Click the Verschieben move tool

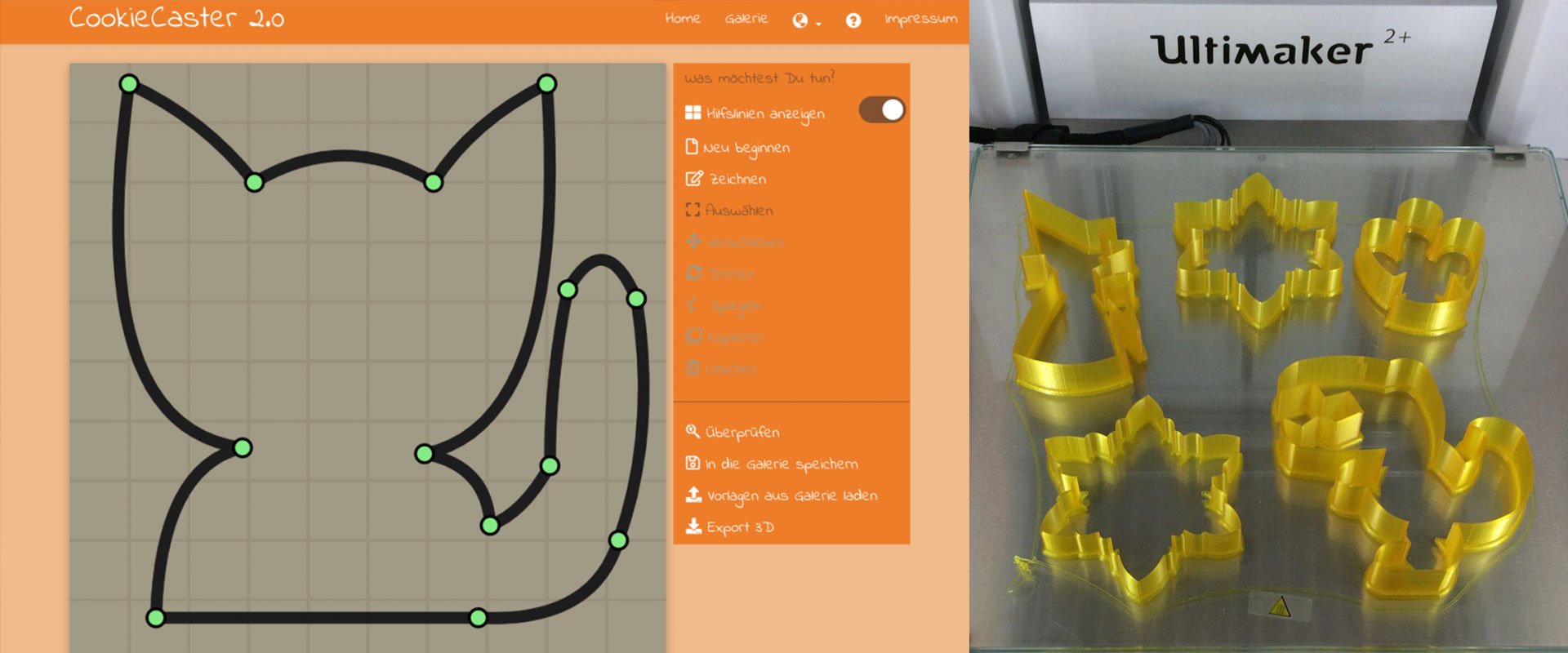click(x=734, y=242)
